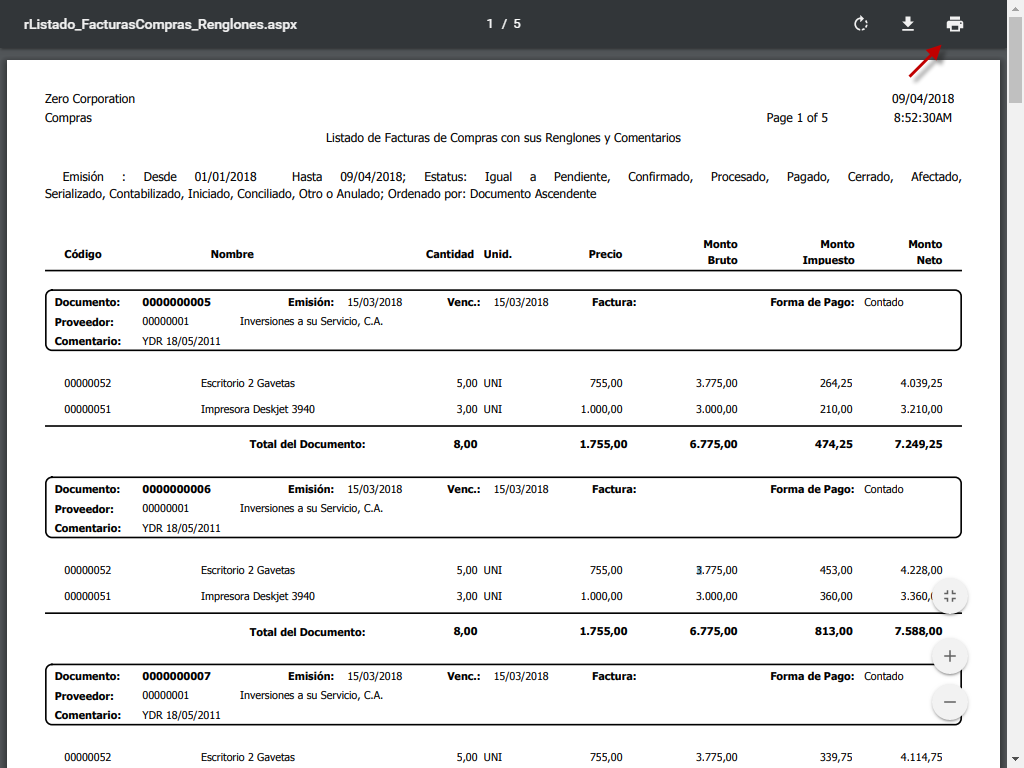Click the Page 1 of 5 label

coord(797,118)
